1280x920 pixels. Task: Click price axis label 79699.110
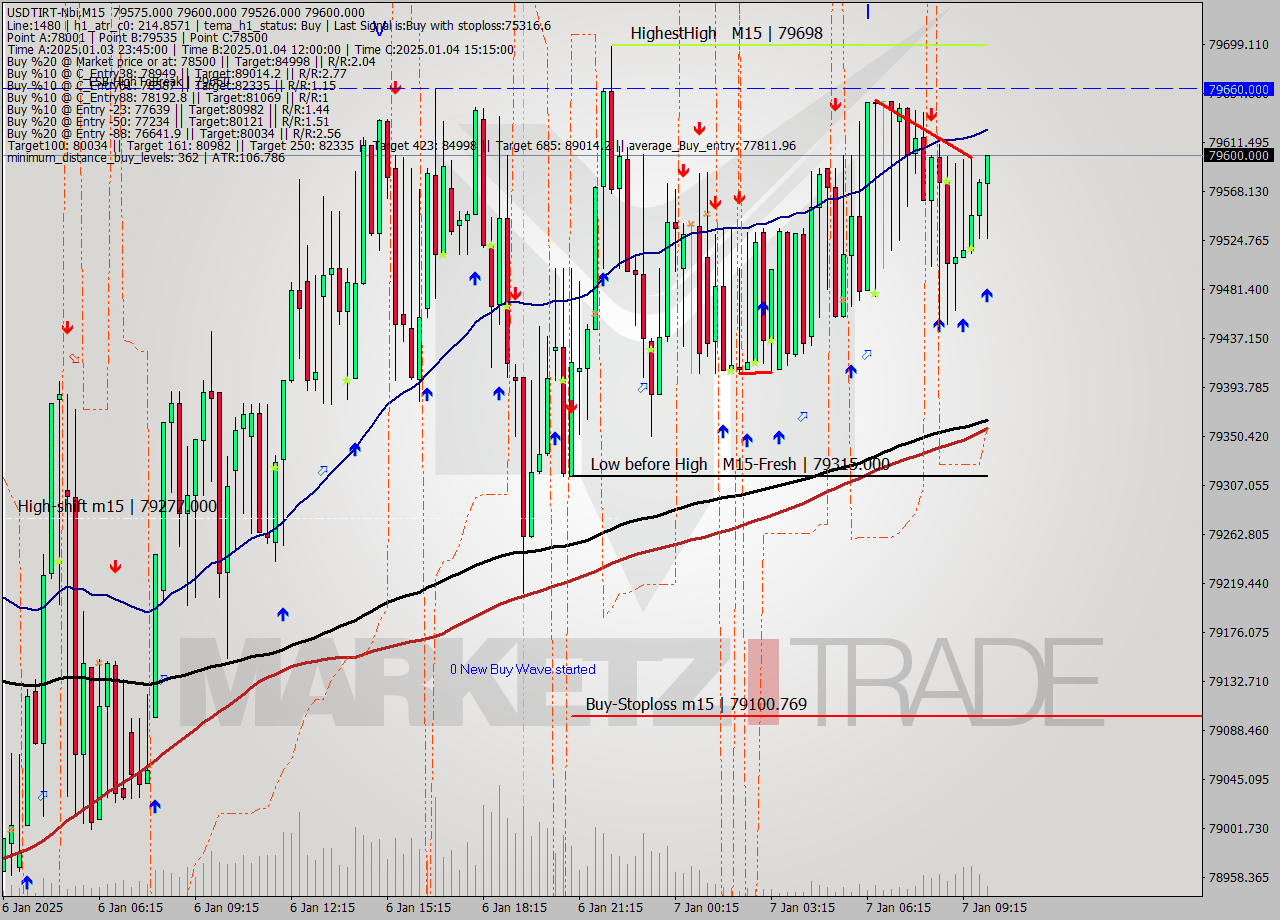coord(1239,45)
